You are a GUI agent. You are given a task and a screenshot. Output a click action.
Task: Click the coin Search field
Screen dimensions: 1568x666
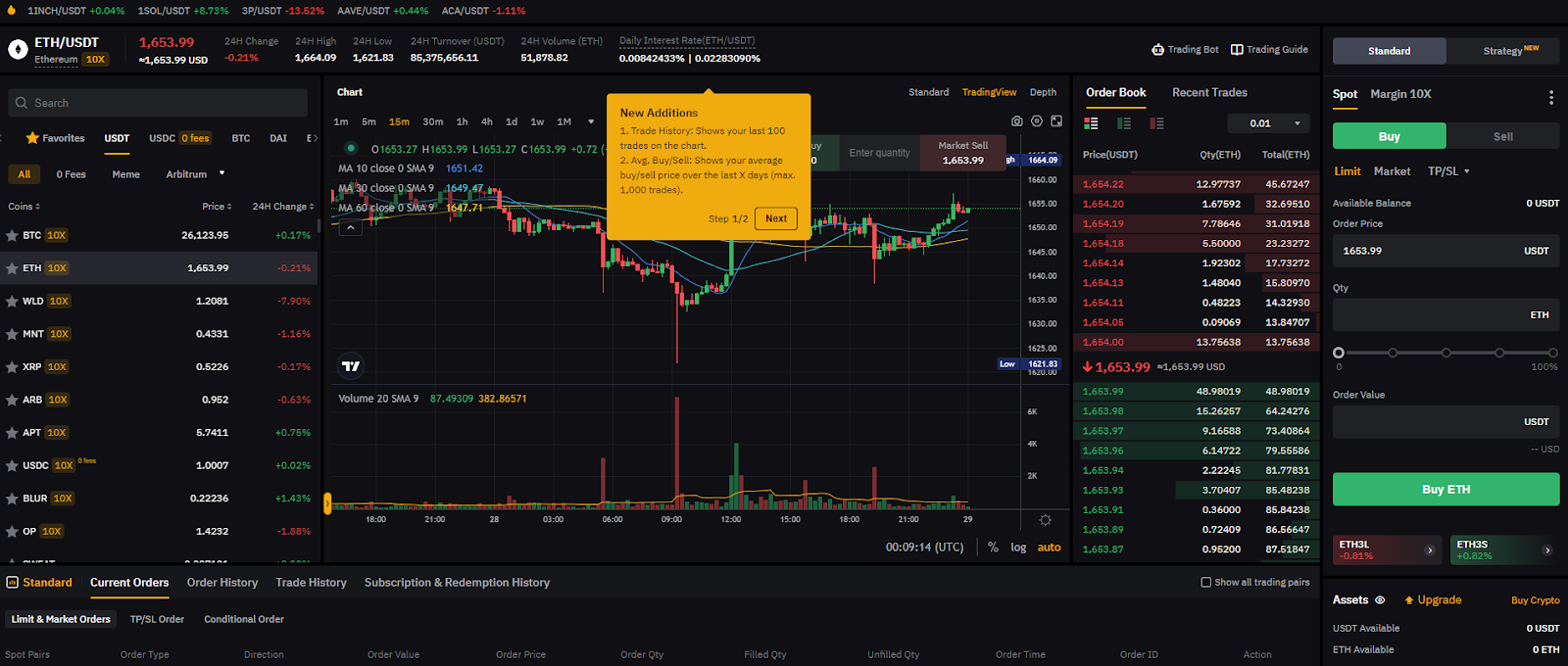pos(158,103)
